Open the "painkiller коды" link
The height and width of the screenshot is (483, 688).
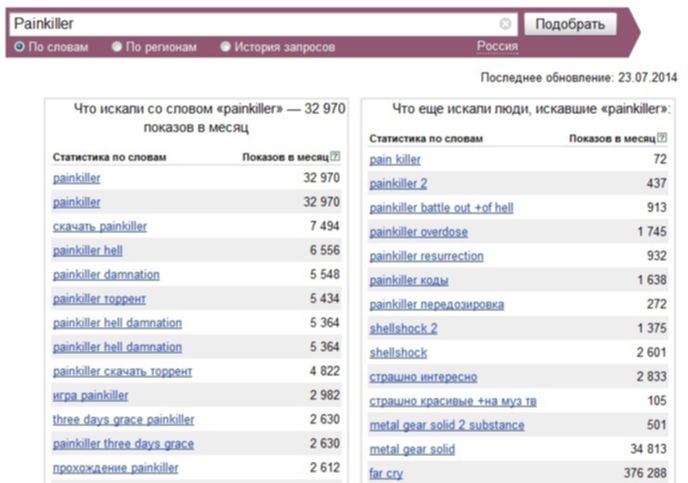(x=409, y=280)
